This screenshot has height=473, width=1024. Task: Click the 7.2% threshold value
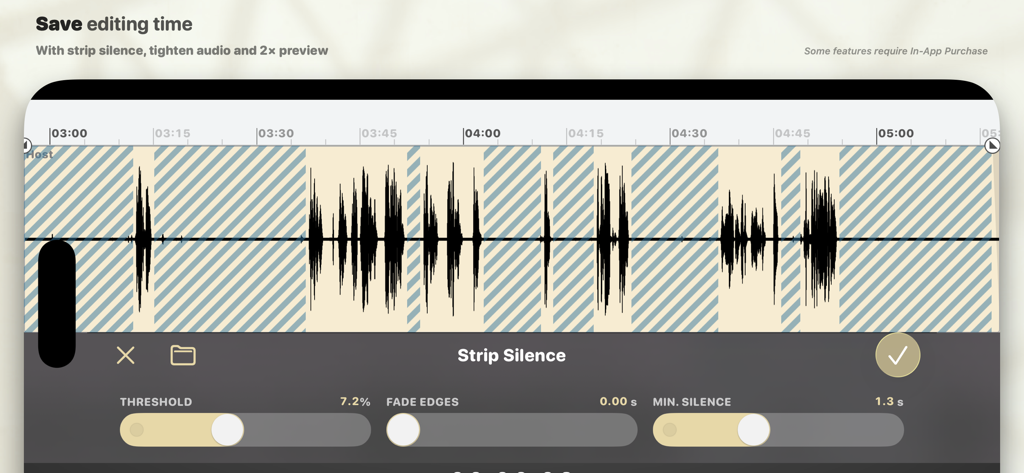pyautogui.click(x=355, y=401)
